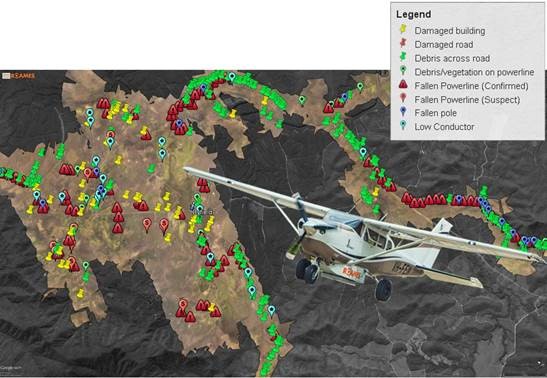Select the green Debris across road legend pin
The width and height of the screenshot is (547, 378).
click(403, 57)
